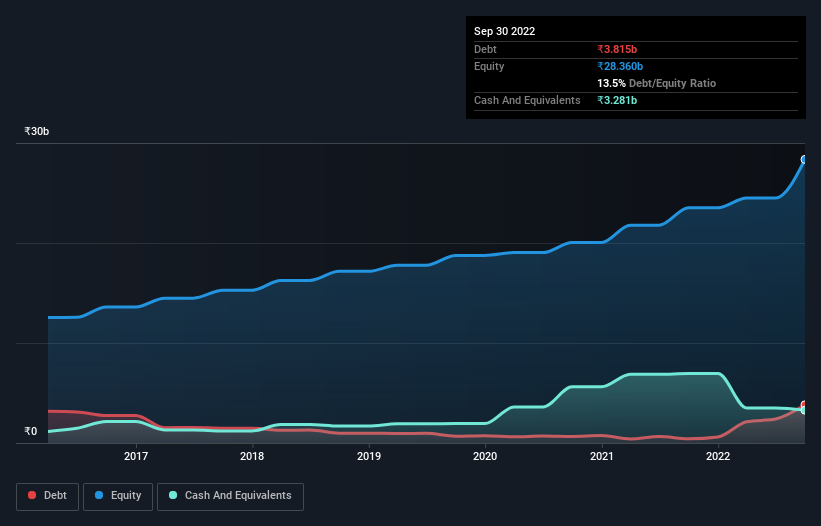The width and height of the screenshot is (821, 526).
Task: Click the 2020 x-axis label
Action: pyautogui.click(x=485, y=456)
